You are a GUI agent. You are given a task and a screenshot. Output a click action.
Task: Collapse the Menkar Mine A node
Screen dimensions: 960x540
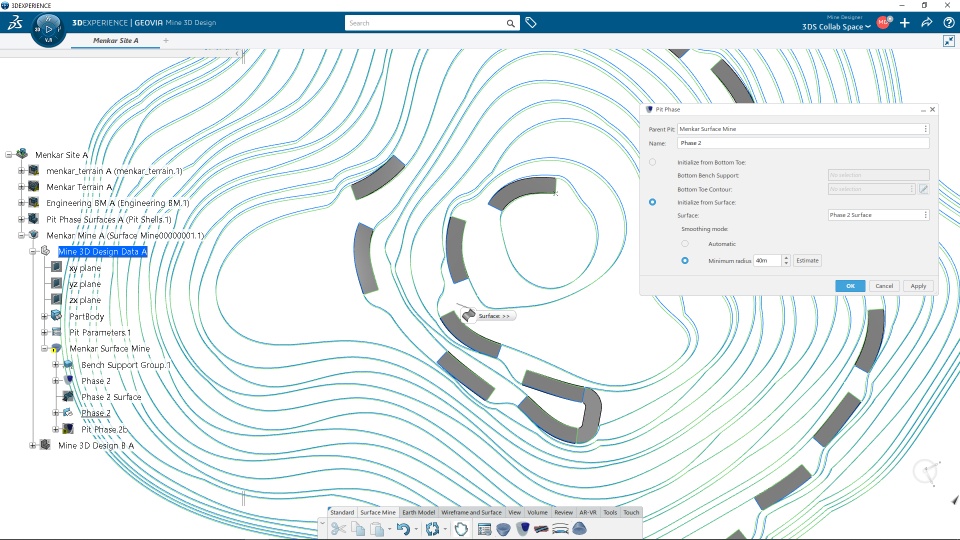pyautogui.click(x=21, y=235)
